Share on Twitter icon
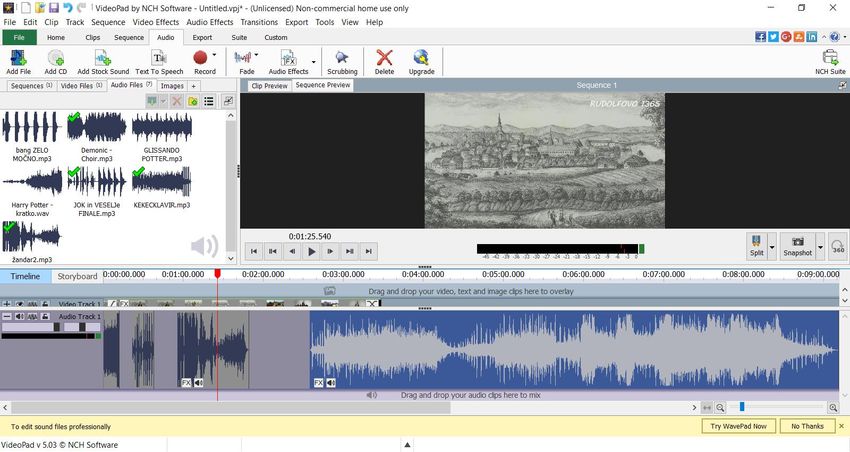Screen dimensions: 850x452 point(773,37)
